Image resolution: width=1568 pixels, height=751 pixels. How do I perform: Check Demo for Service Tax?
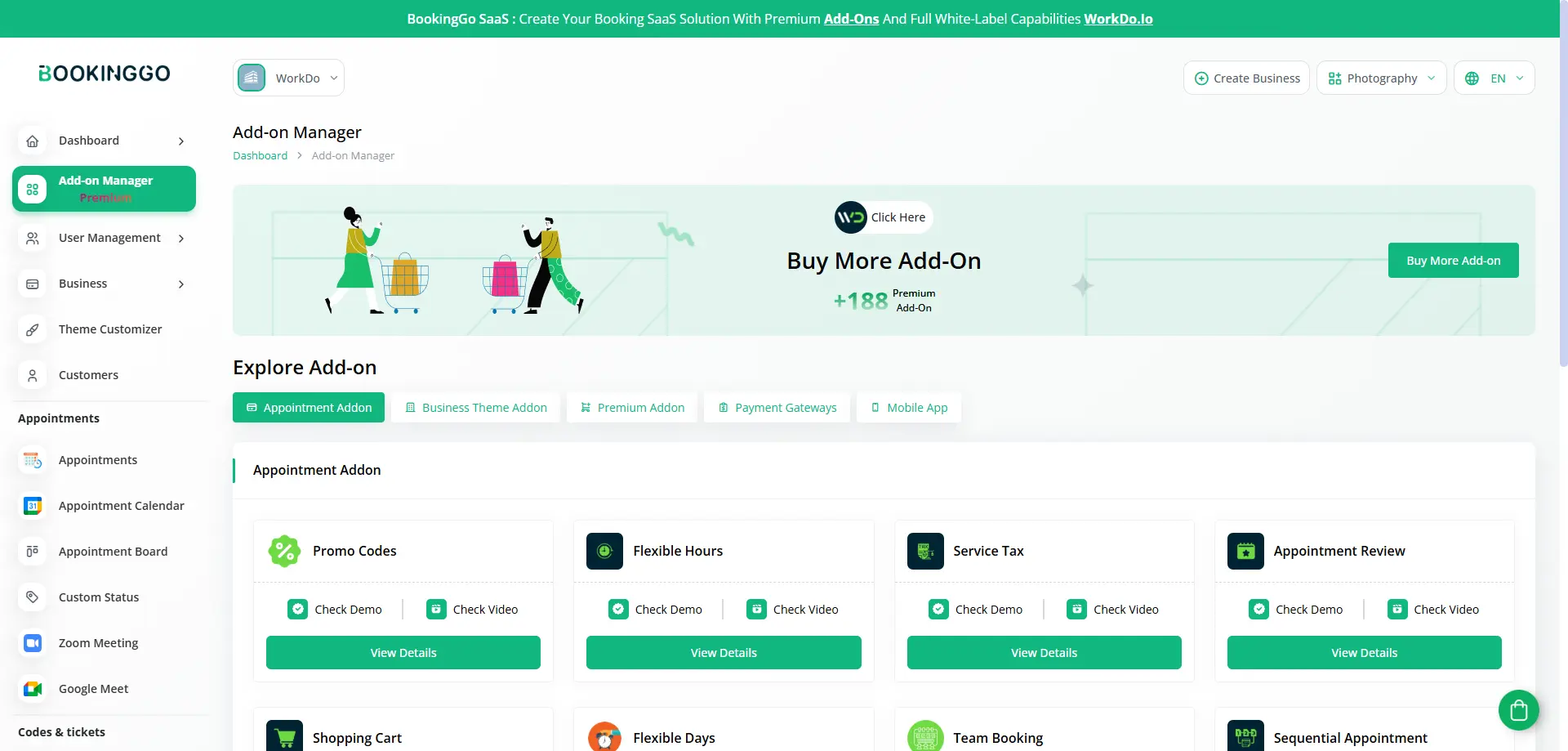pyautogui.click(x=976, y=609)
